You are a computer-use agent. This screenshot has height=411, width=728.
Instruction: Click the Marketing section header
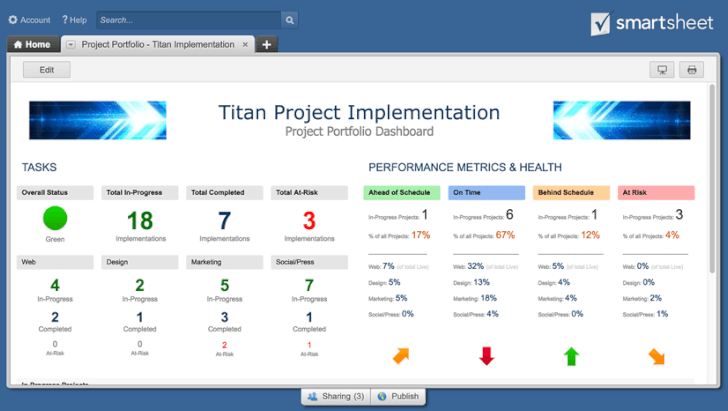click(x=224, y=262)
